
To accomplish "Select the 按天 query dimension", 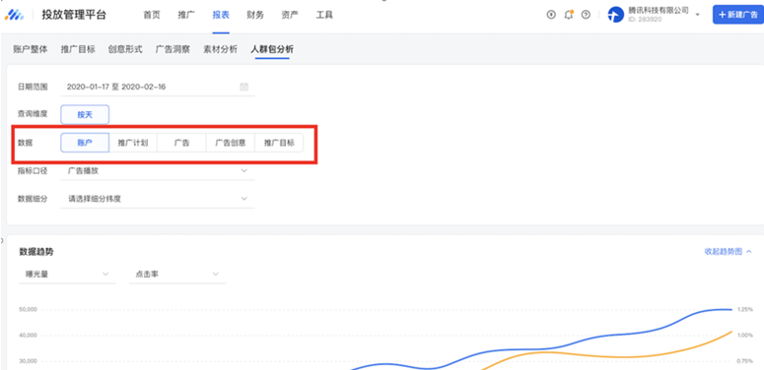I will [x=85, y=115].
